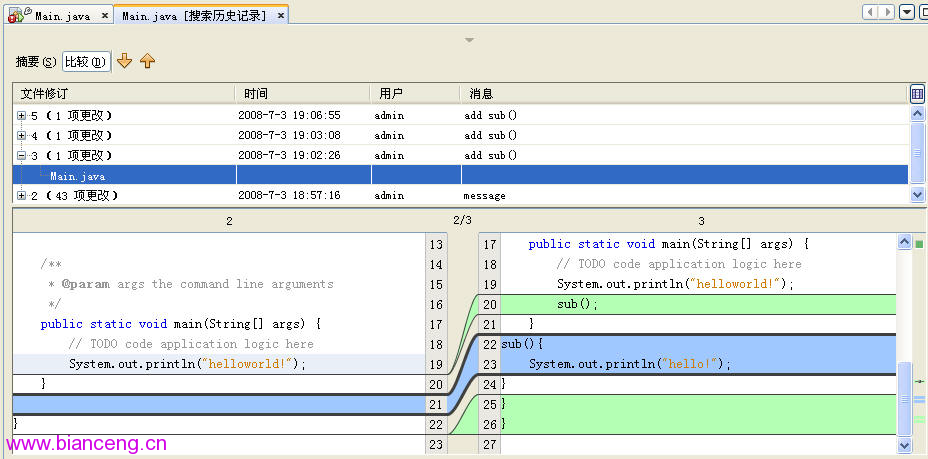Click '// TODO code' comment in right pane
928x459 pixels.
pyautogui.click(x=679, y=264)
